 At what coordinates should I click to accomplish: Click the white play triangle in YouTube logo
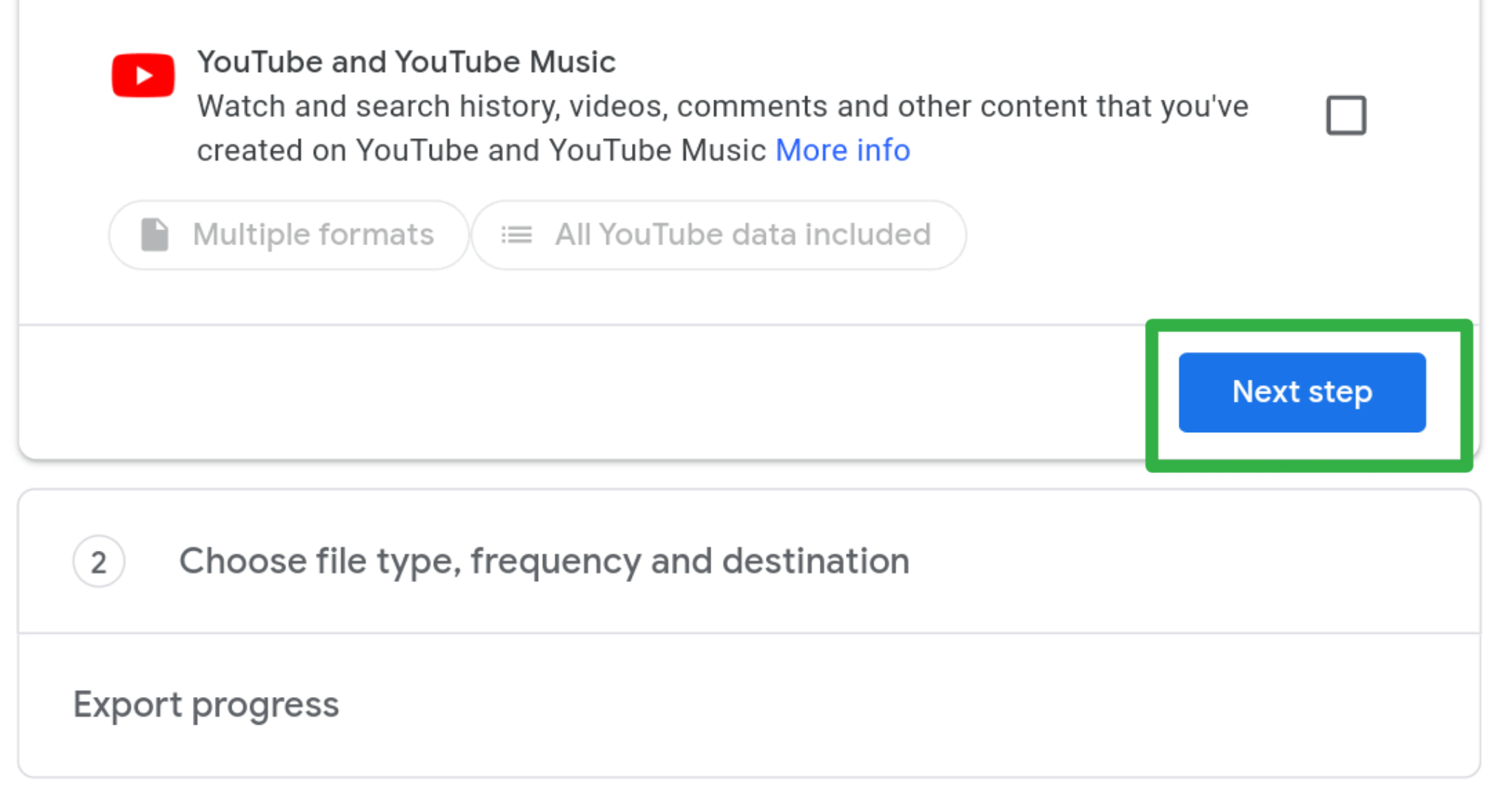pos(144,75)
